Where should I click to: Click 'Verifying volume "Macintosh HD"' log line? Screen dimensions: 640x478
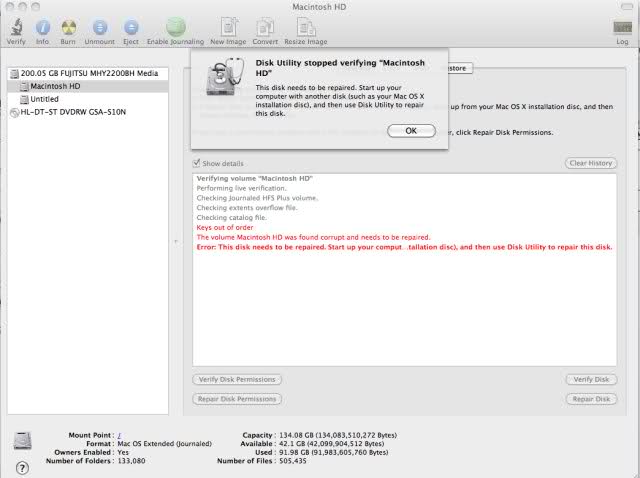255,178
